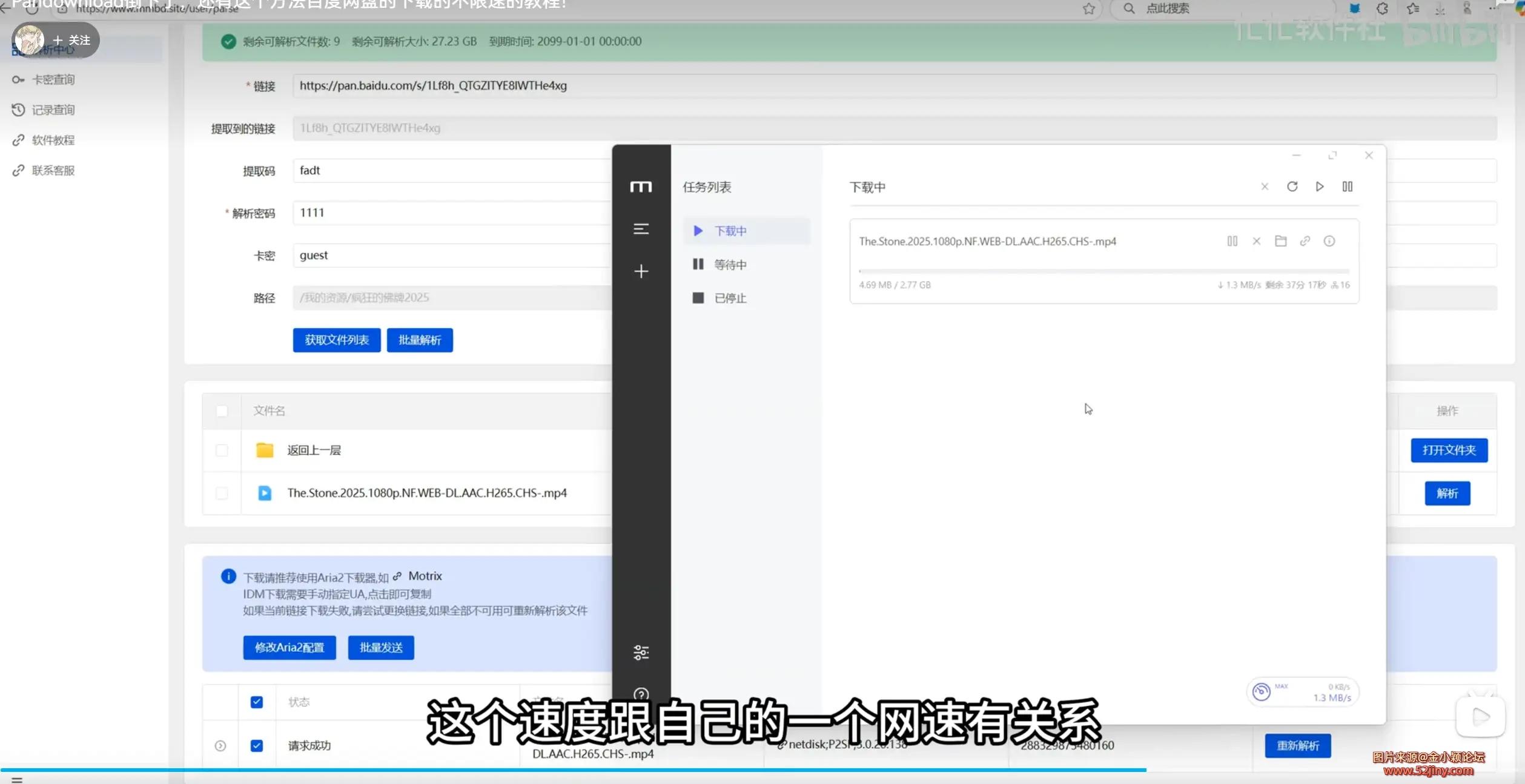Switch to the 等待中 task tab
Screen dimensions: 1525x784
click(730, 265)
